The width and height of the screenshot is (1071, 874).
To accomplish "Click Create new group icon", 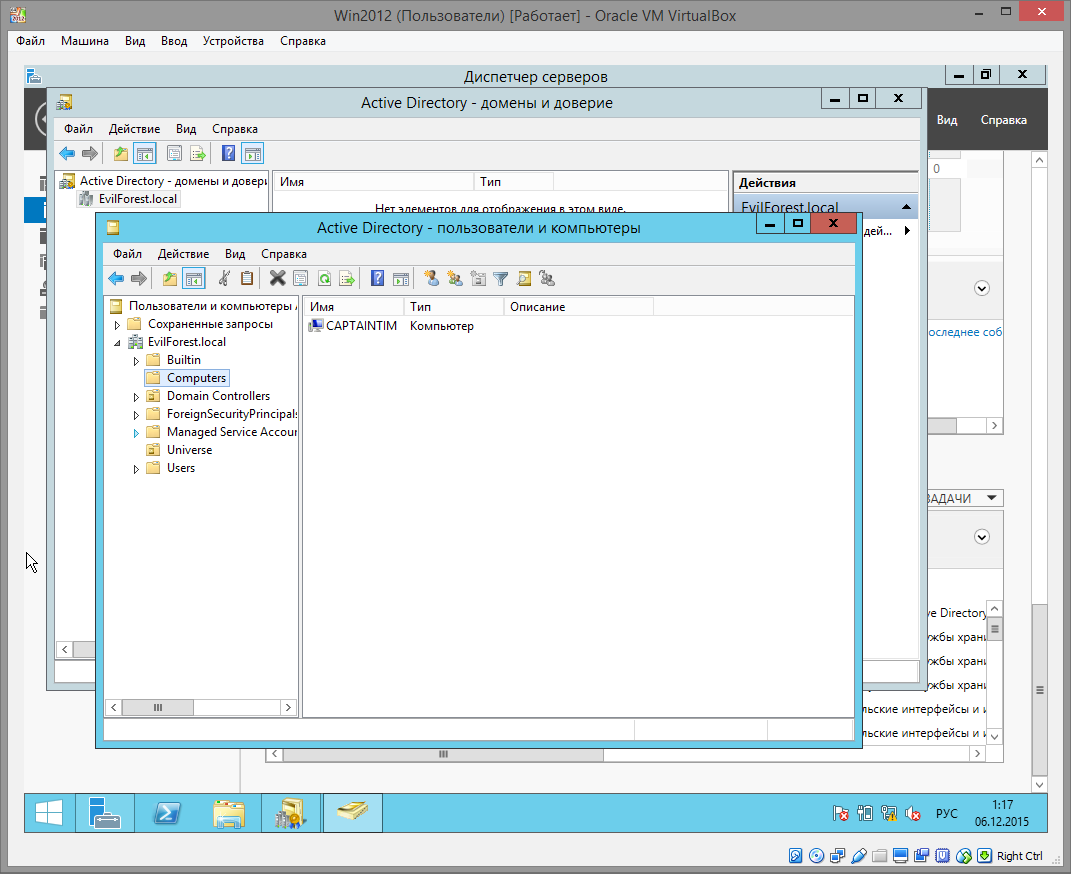I will (454, 279).
